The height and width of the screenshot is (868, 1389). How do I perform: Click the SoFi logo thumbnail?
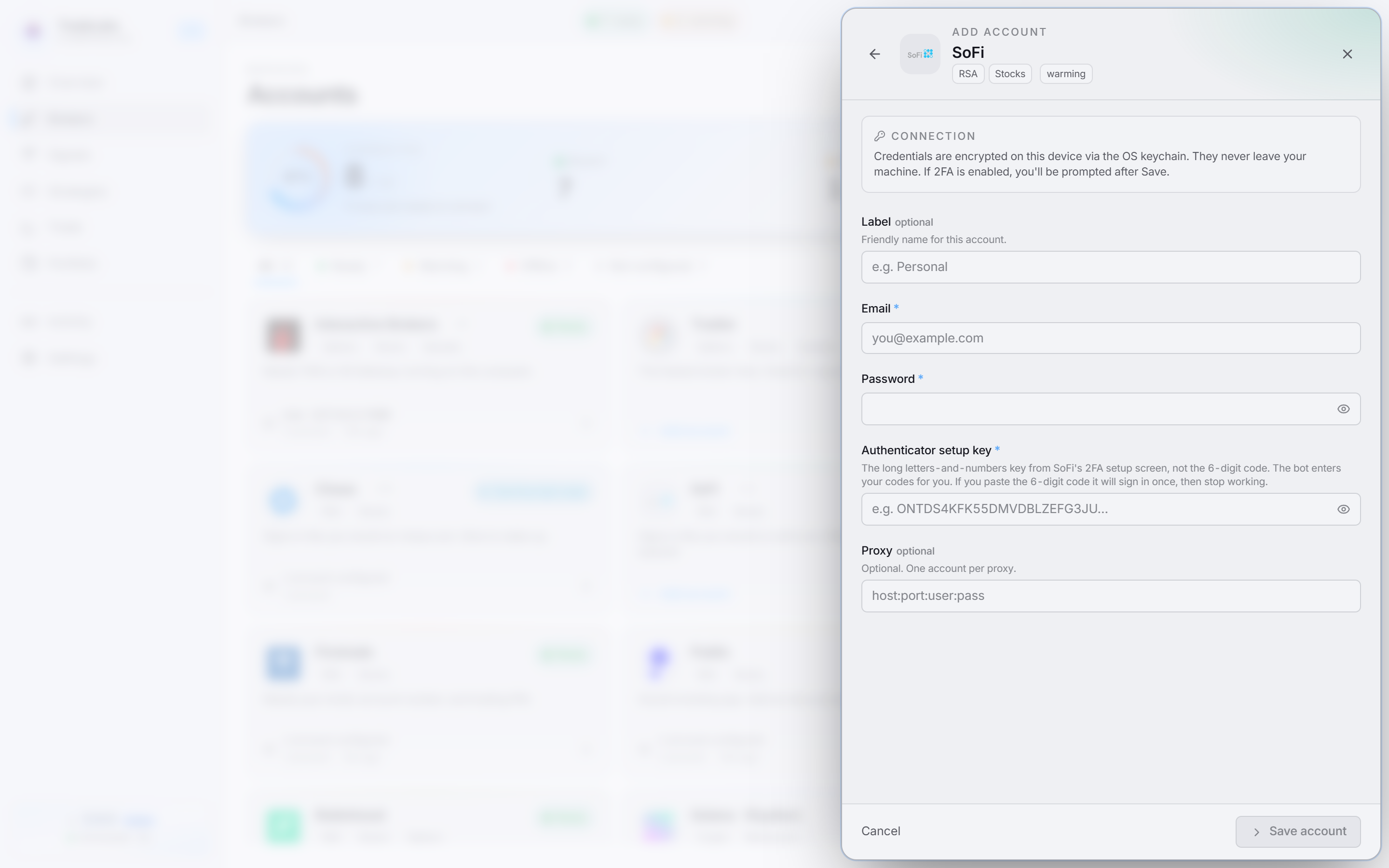(x=920, y=54)
